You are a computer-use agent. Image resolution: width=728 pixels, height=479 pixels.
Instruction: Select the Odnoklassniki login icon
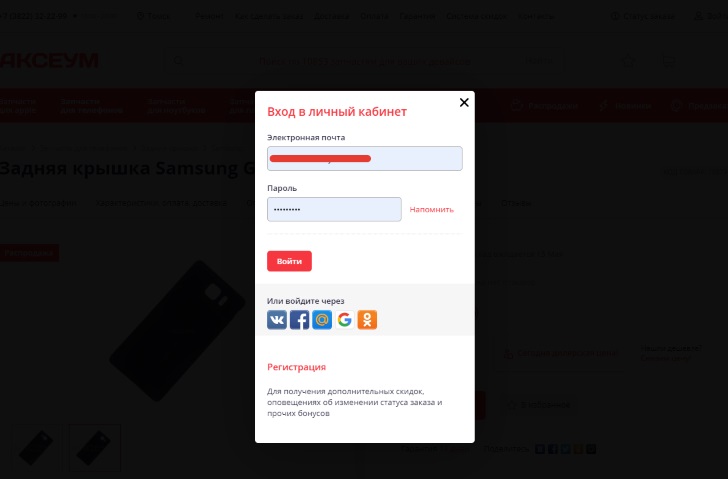[367, 320]
